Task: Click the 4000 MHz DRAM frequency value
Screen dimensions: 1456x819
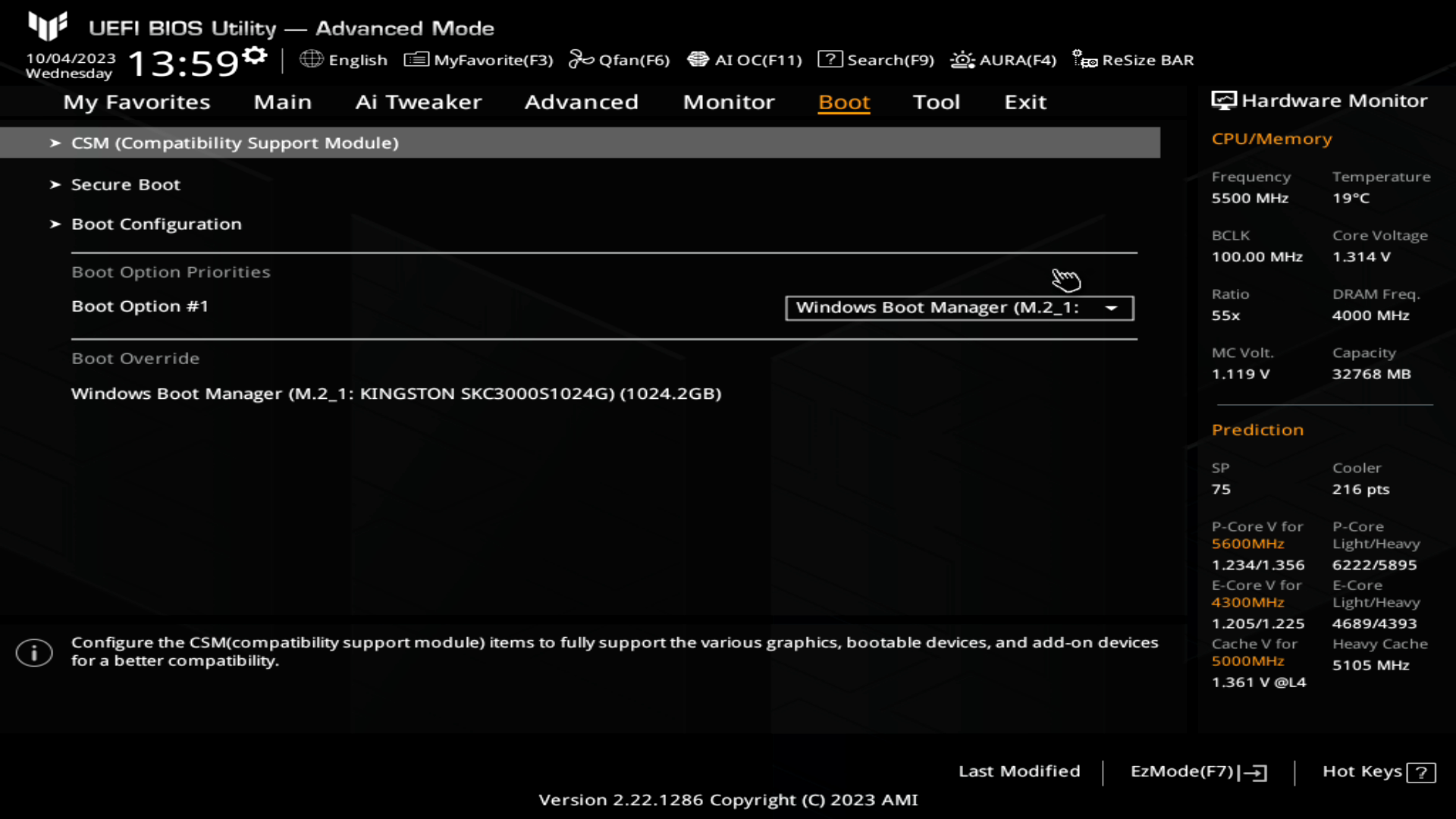Action: (1370, 315)
